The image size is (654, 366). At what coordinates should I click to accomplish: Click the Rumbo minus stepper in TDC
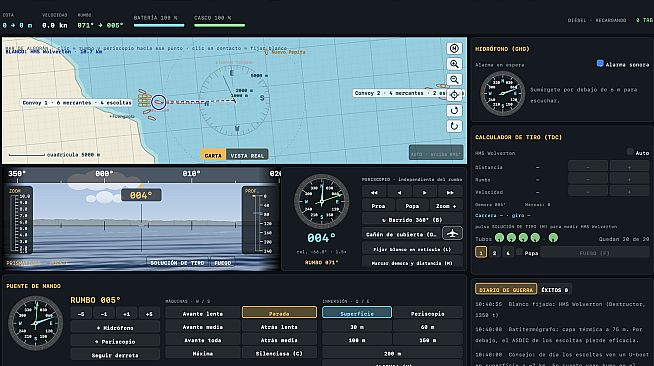pos(588,179)
